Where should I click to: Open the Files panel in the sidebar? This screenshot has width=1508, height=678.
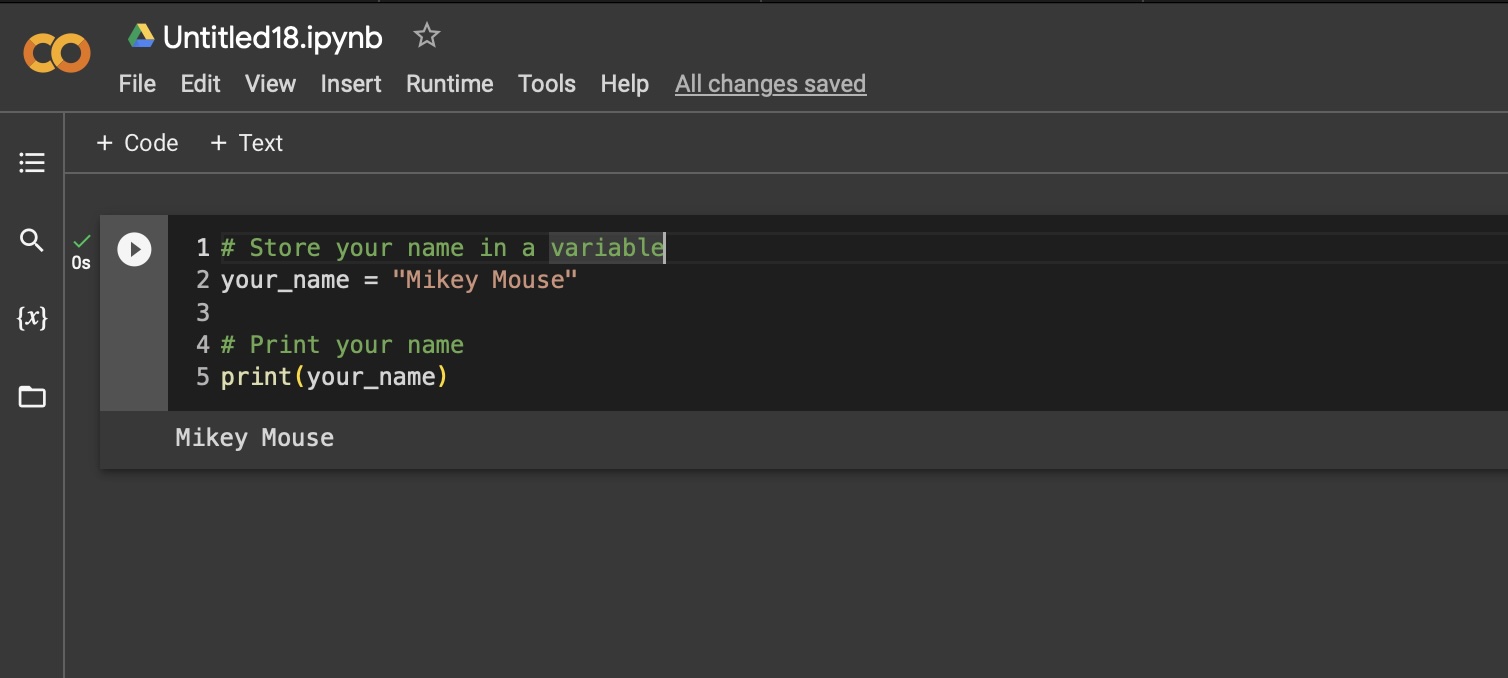coord(31,396)
